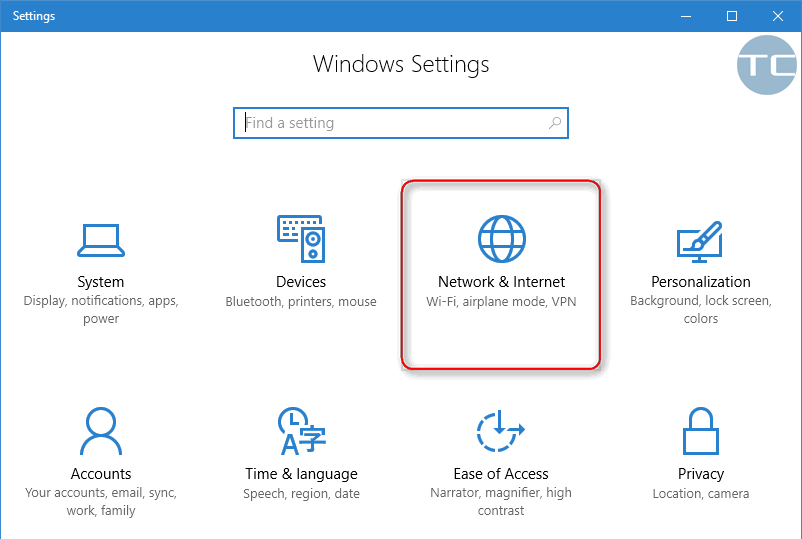Click 'Bluetooth, printers, mouse' description
802x539 pixels.
click(301, 302)
